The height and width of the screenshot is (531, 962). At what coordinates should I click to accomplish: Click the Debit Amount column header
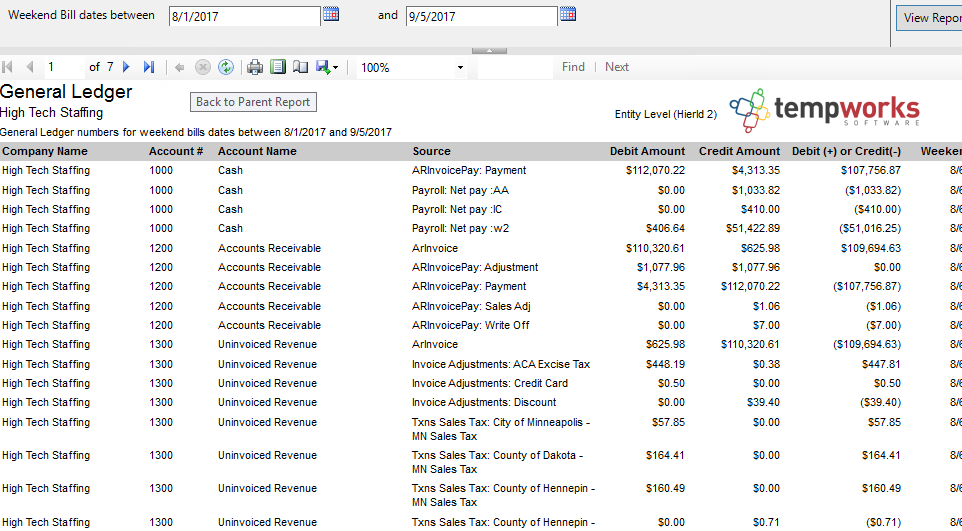[x=647, y=151]
